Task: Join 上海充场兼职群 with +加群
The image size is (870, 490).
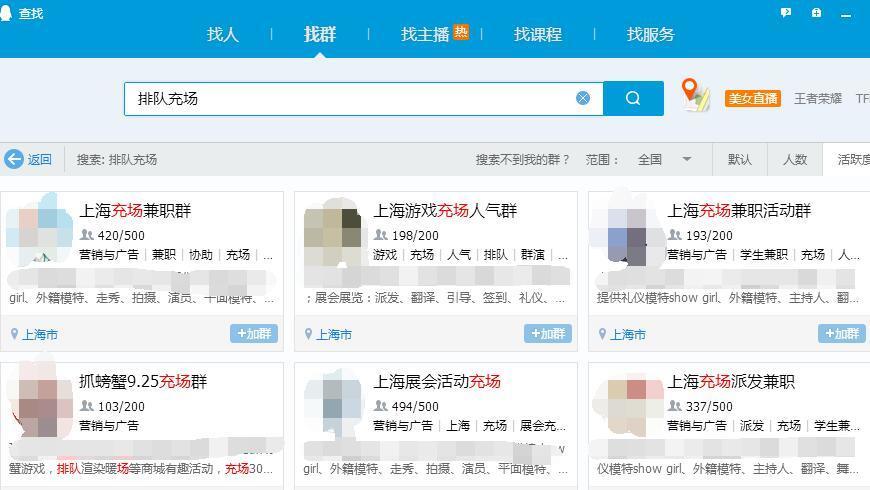Action: coord(254,334)
